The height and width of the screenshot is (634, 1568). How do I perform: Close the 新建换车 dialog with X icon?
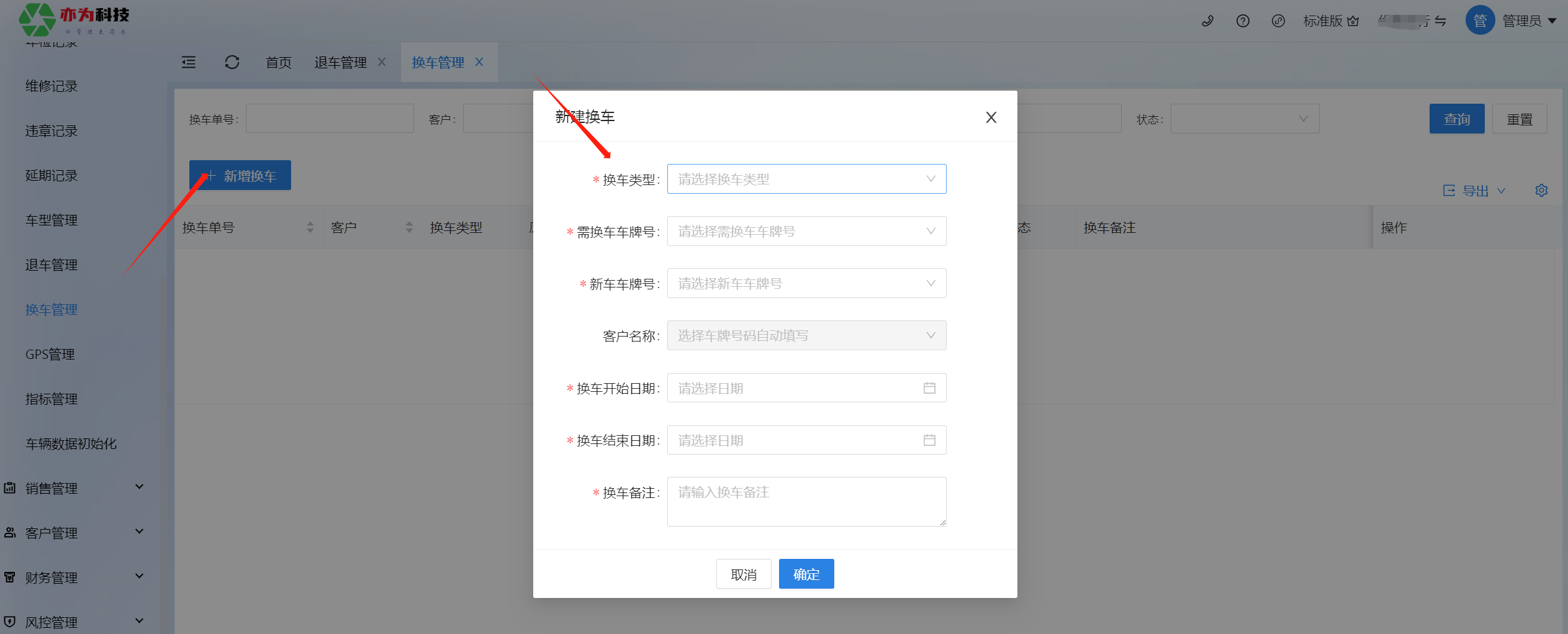pyautogui.click(x=991, y=117)
